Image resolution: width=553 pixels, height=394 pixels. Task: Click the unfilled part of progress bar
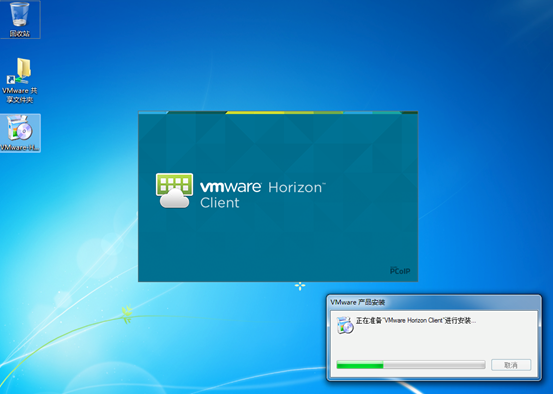[x=434, y=365]
